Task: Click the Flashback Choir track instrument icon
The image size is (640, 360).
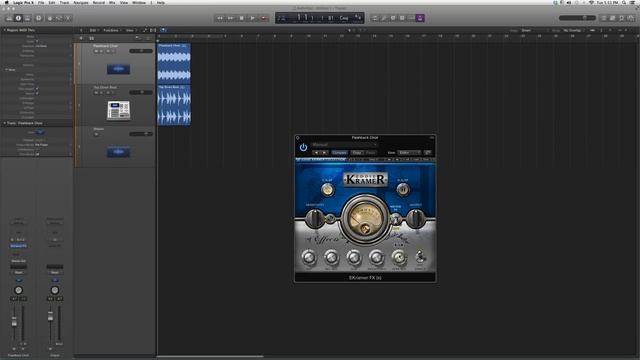Action: tap(118, 69)
